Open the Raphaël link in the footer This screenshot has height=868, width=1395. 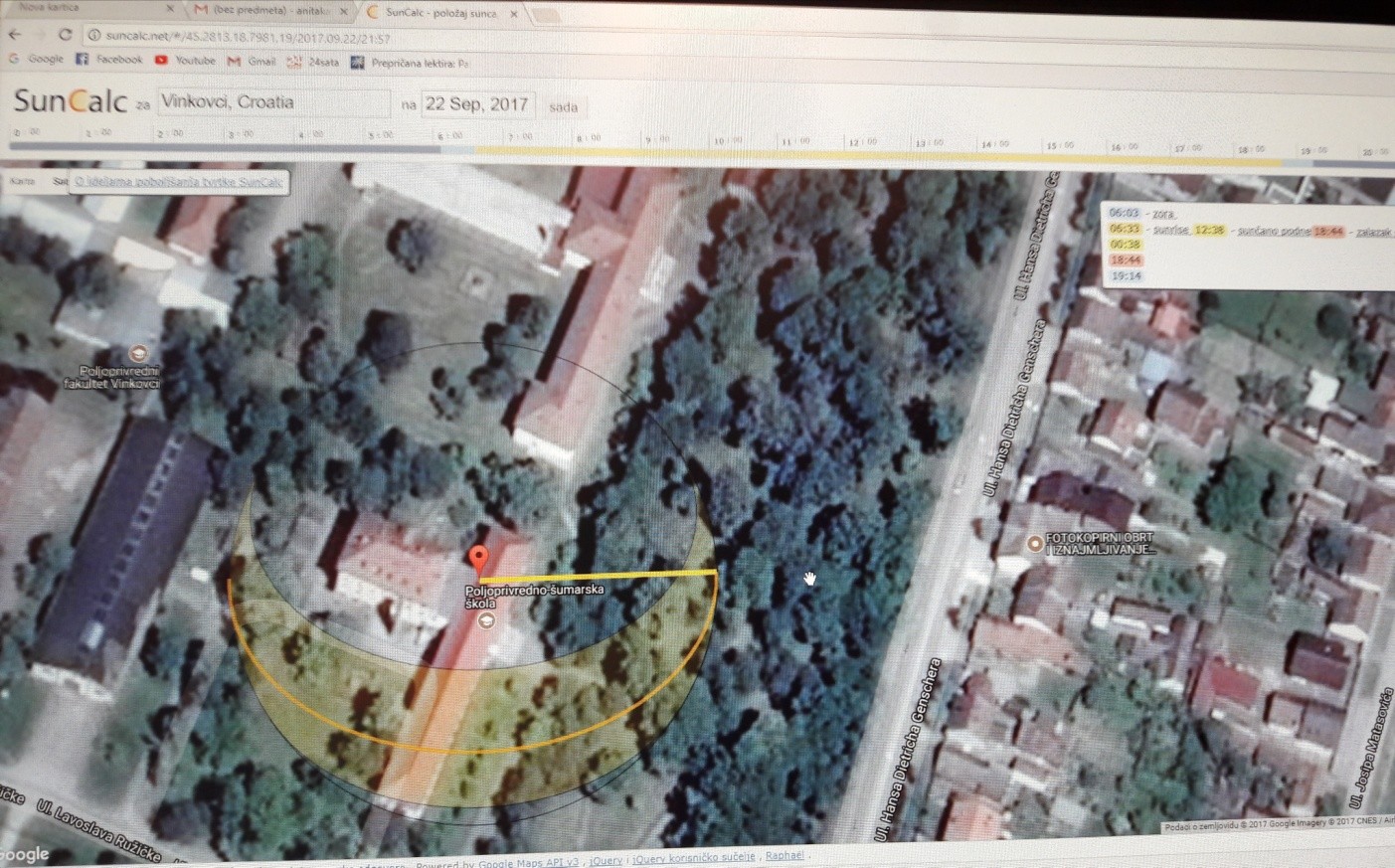[785, 855]
